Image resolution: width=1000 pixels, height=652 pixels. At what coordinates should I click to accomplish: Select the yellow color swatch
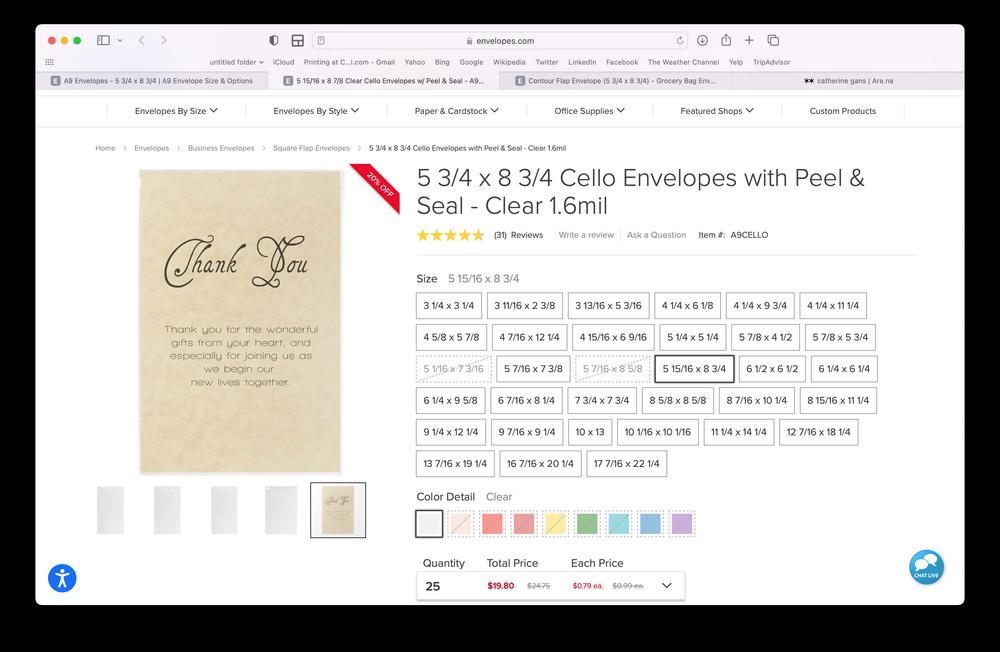tap(555, 524)
